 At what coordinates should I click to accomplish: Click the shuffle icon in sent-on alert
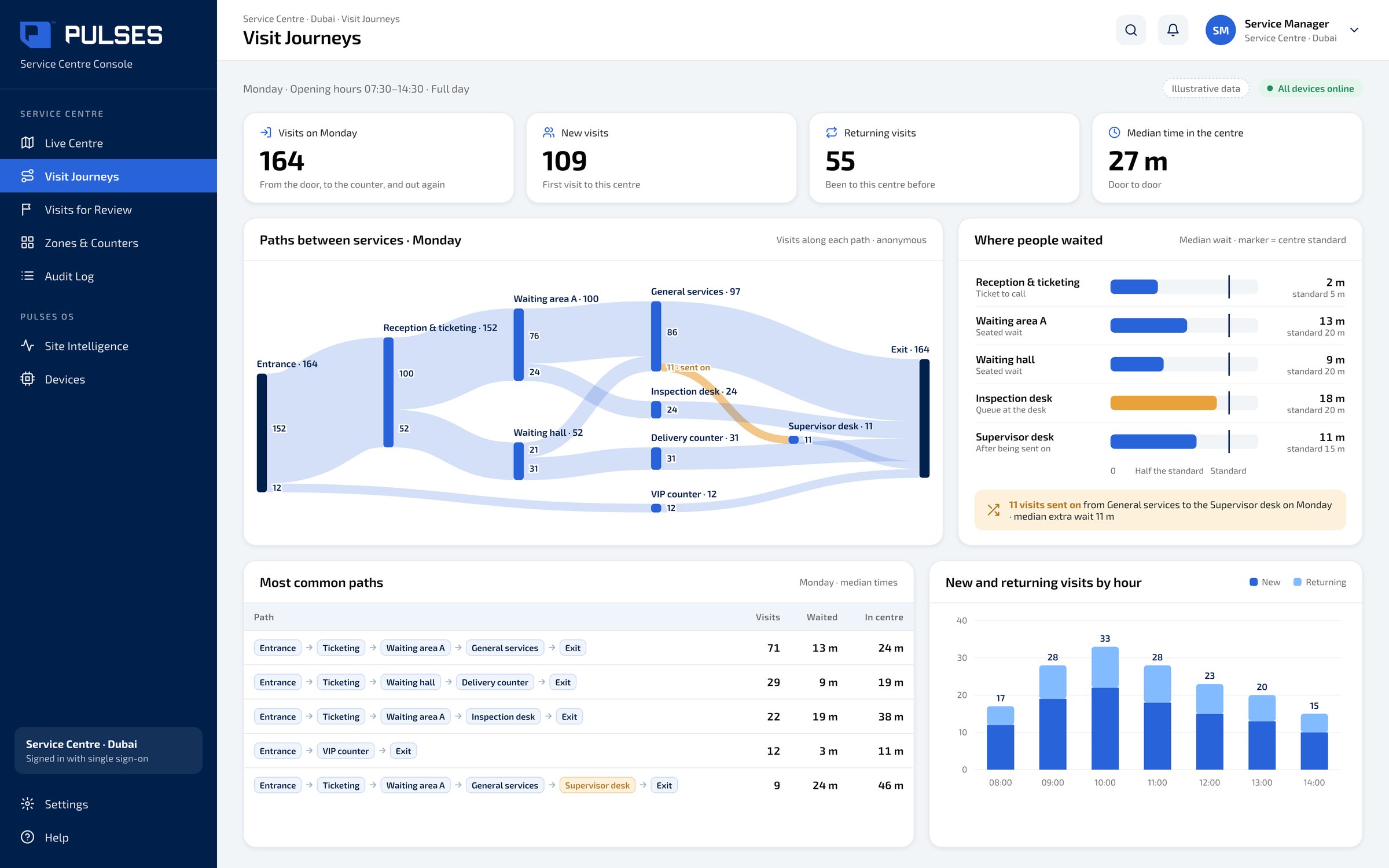pos(994,510)
